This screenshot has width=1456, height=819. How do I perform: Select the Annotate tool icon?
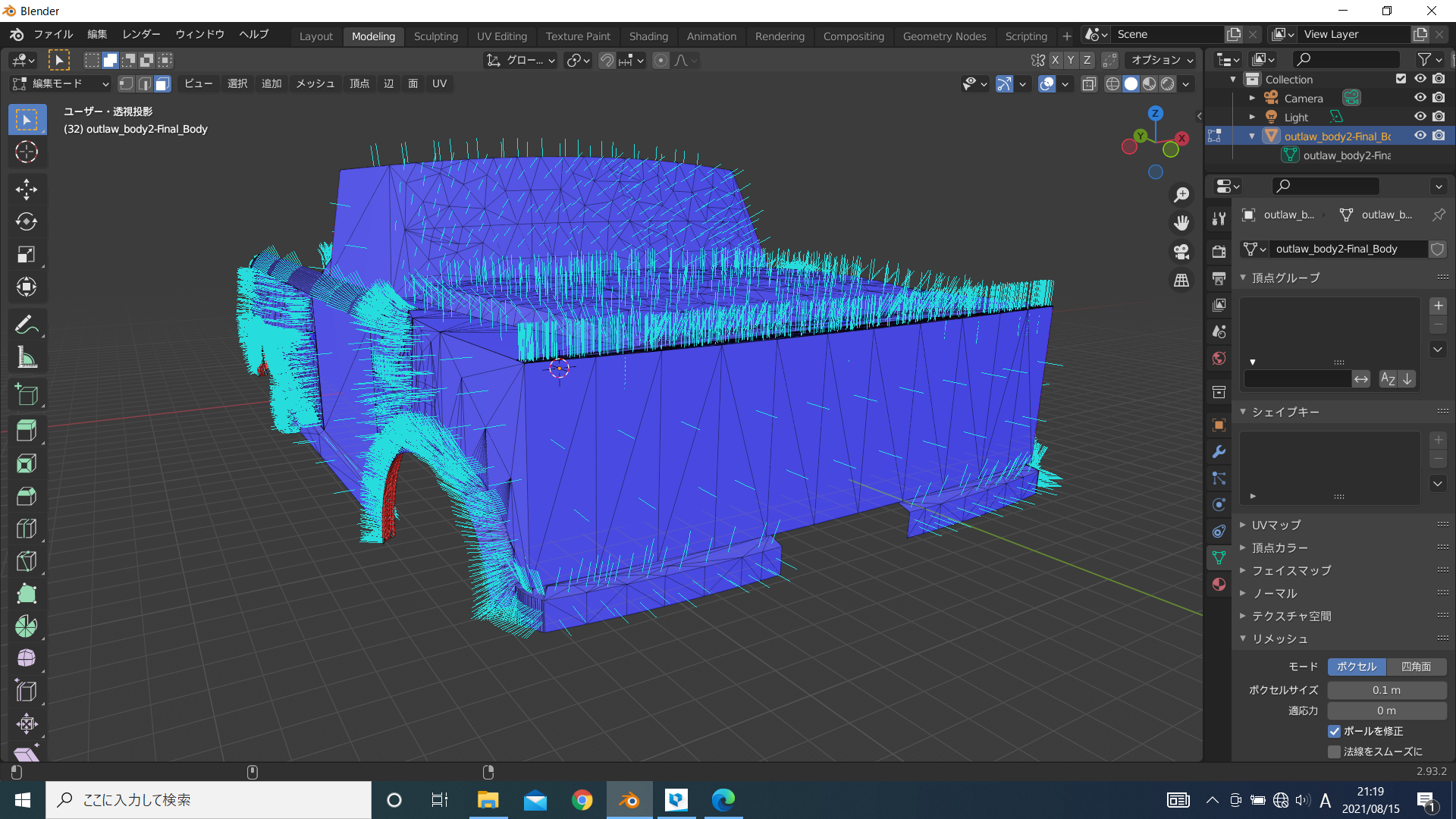(27, 324)
